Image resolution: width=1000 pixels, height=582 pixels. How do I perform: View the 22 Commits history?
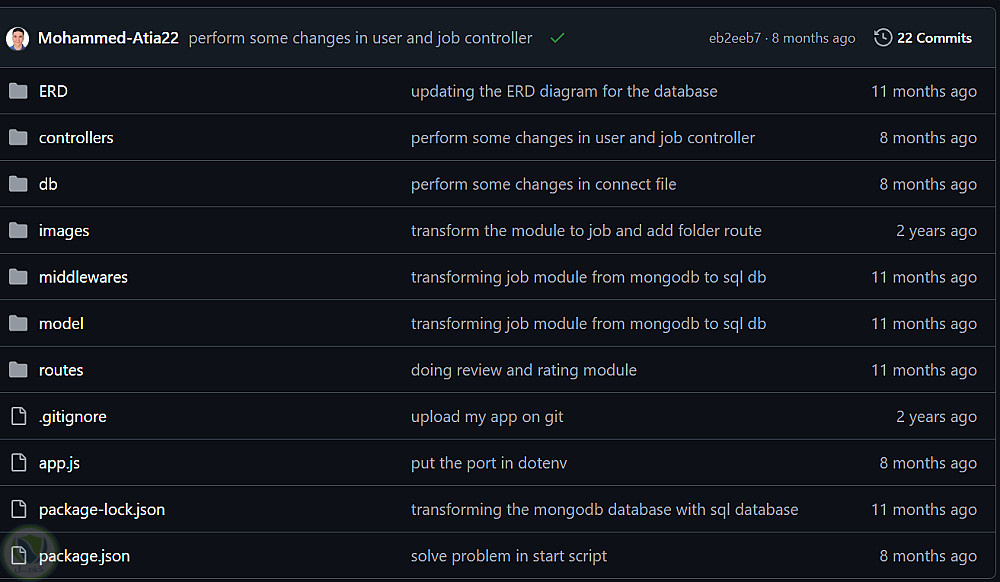pyautogui.click(x=934, y=38)
